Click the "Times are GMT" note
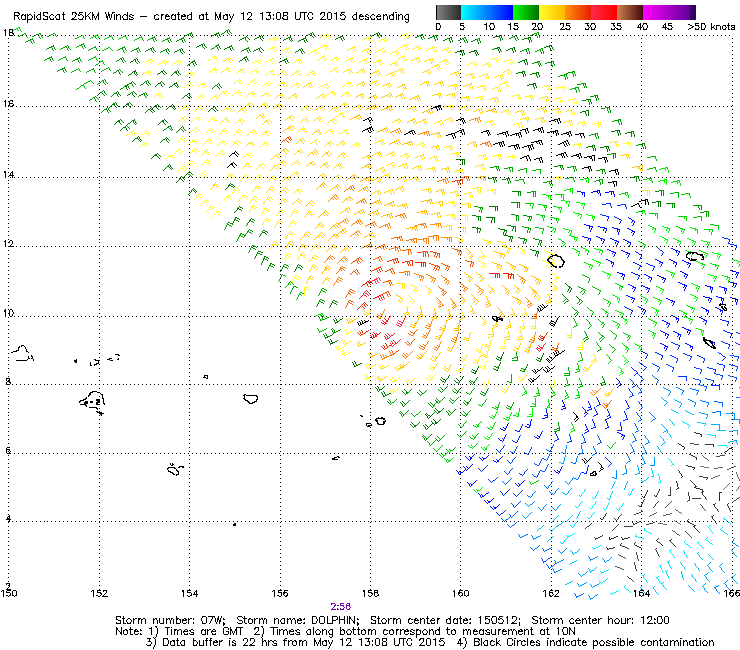 click(203, 632)
